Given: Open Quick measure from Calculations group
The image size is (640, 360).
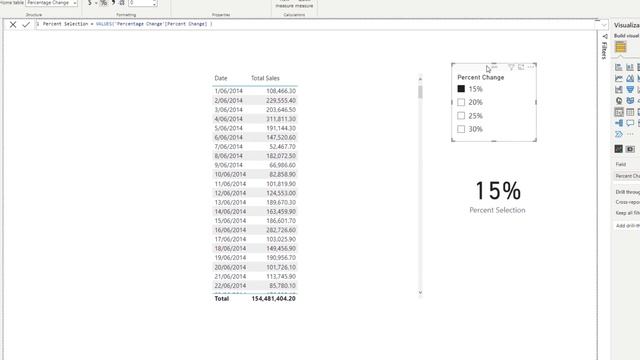Looking at the screenshot, I should [x=304, y=4].
